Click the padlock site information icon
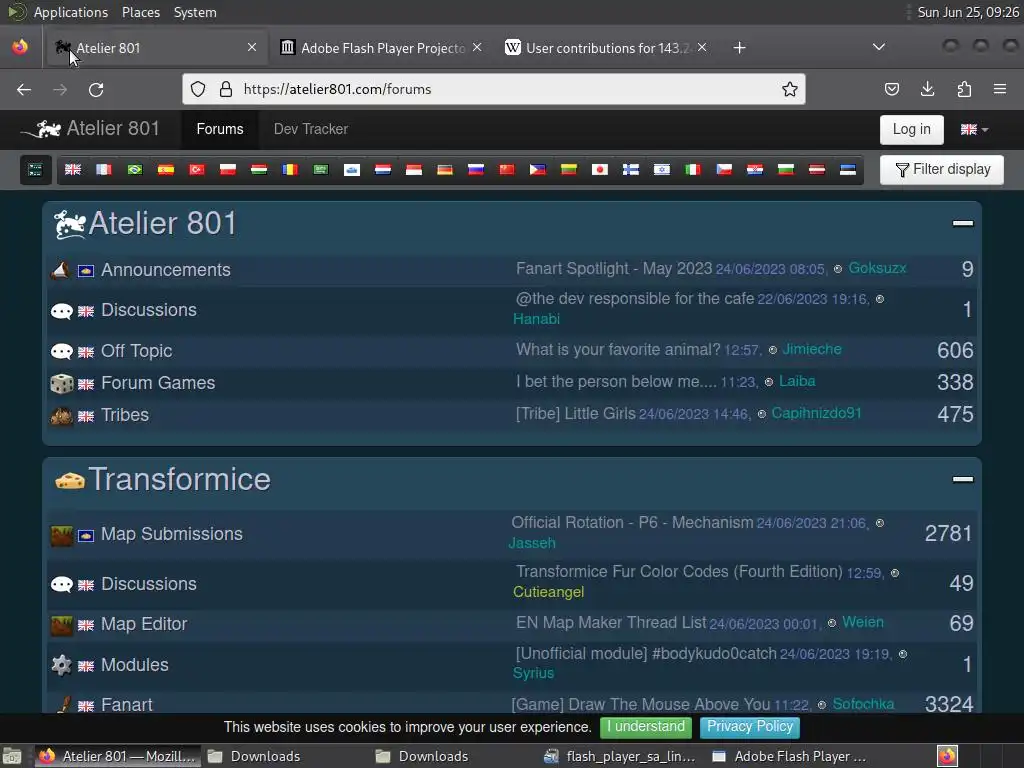This screenshot has width=1024, height=768. pos(226,89)
